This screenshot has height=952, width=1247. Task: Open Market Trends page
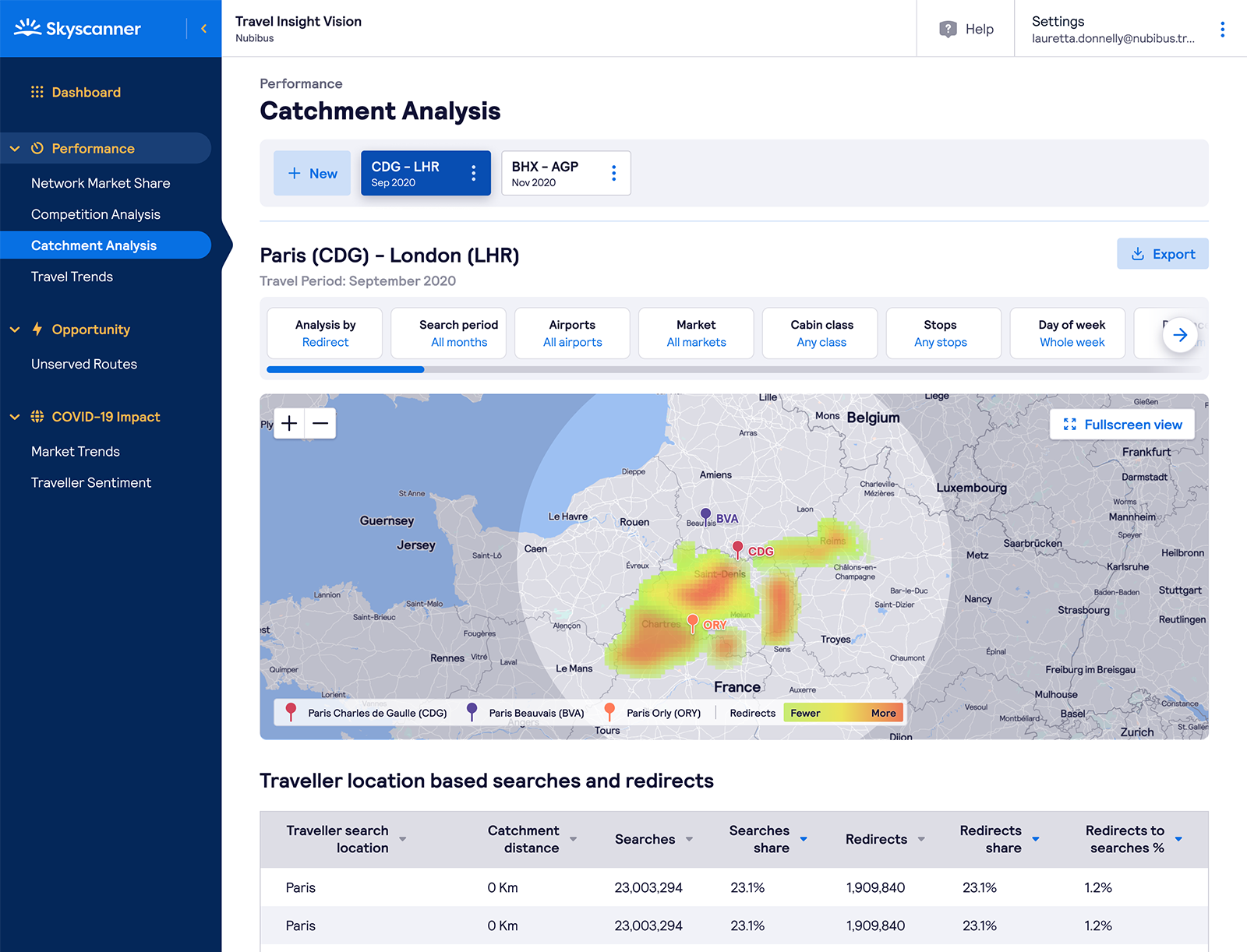click(x=76, y=451)
